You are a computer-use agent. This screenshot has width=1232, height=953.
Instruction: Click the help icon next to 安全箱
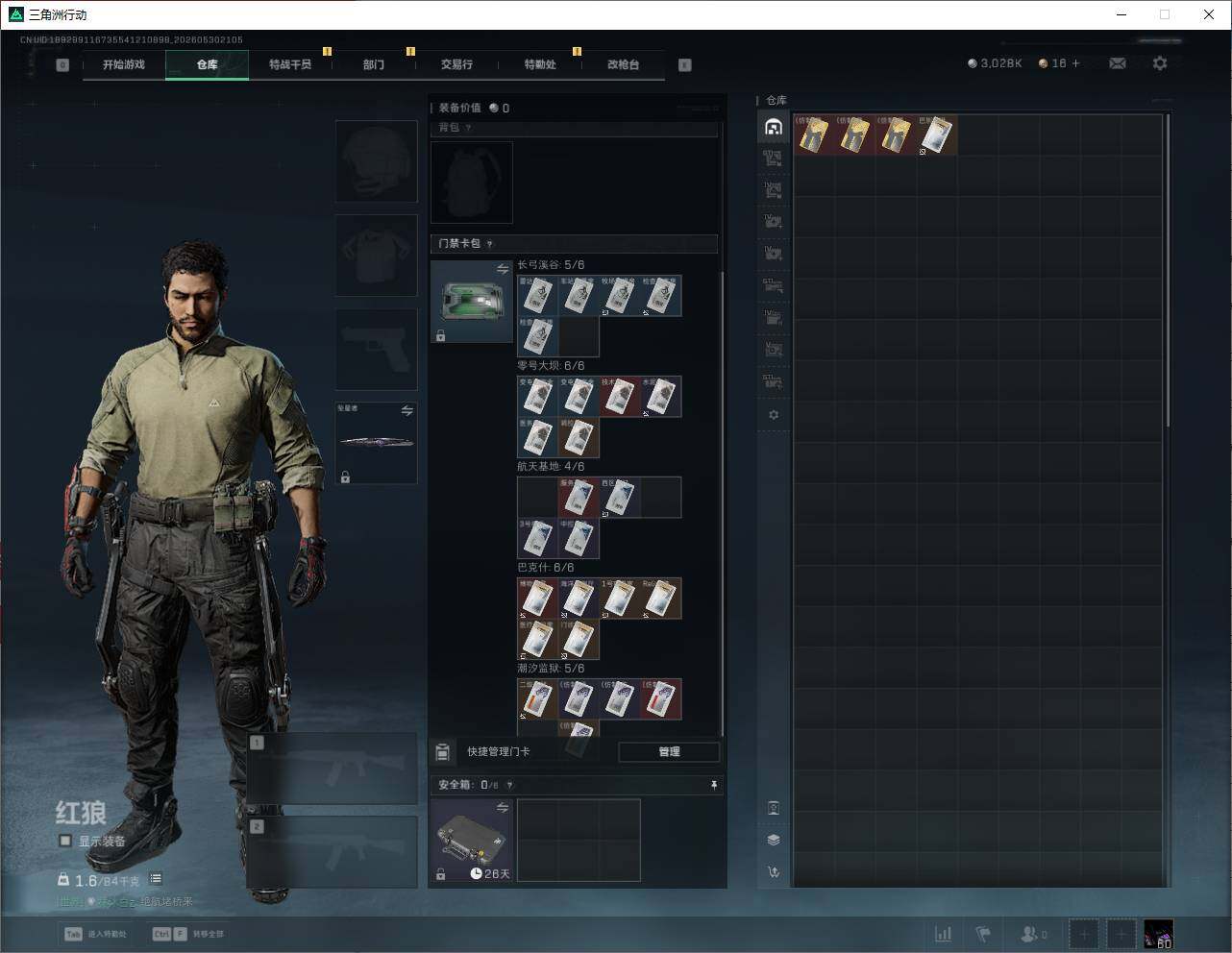509,785
